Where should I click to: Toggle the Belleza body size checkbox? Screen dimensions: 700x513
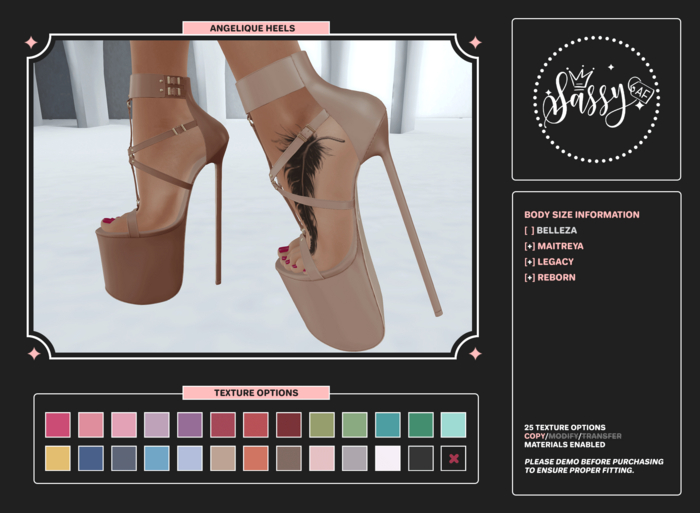(529, 230)
